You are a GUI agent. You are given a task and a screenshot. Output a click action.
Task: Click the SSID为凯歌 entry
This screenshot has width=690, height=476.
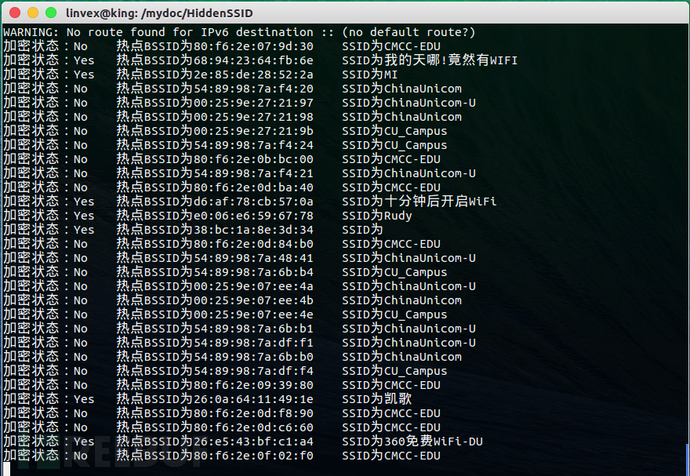[x=377, y=399]
